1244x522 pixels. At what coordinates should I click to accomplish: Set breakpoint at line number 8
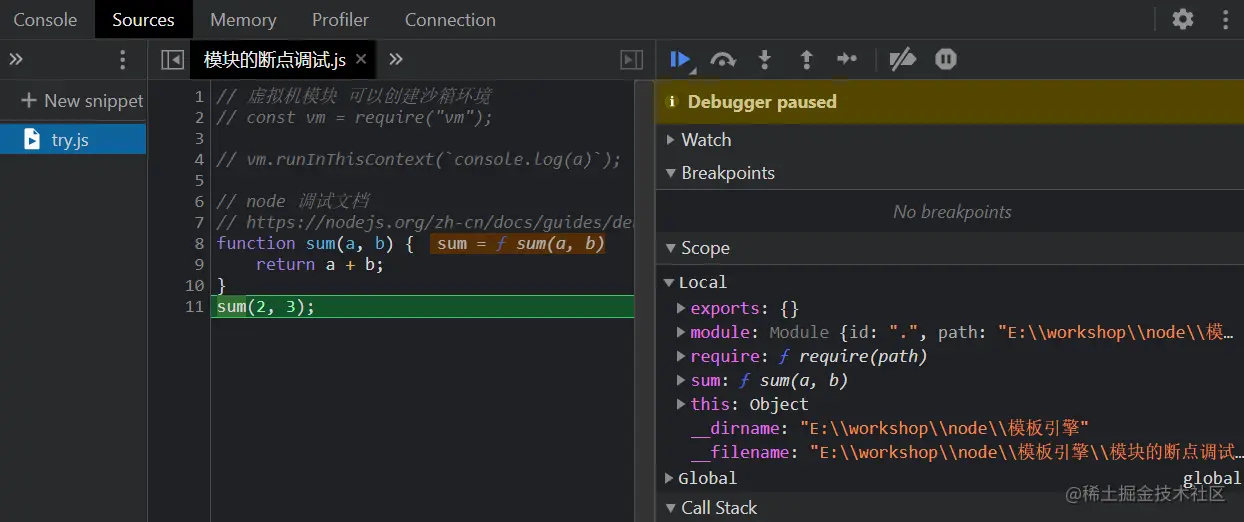tap(199, 243)
